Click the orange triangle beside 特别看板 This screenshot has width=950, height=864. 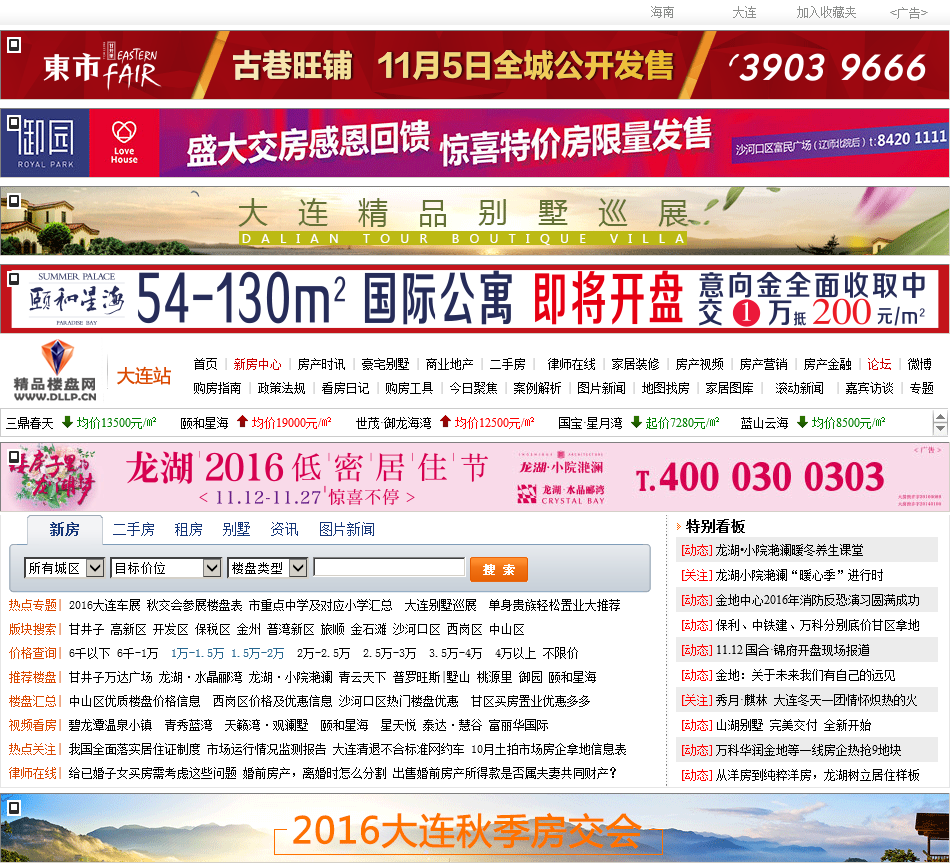679,527
